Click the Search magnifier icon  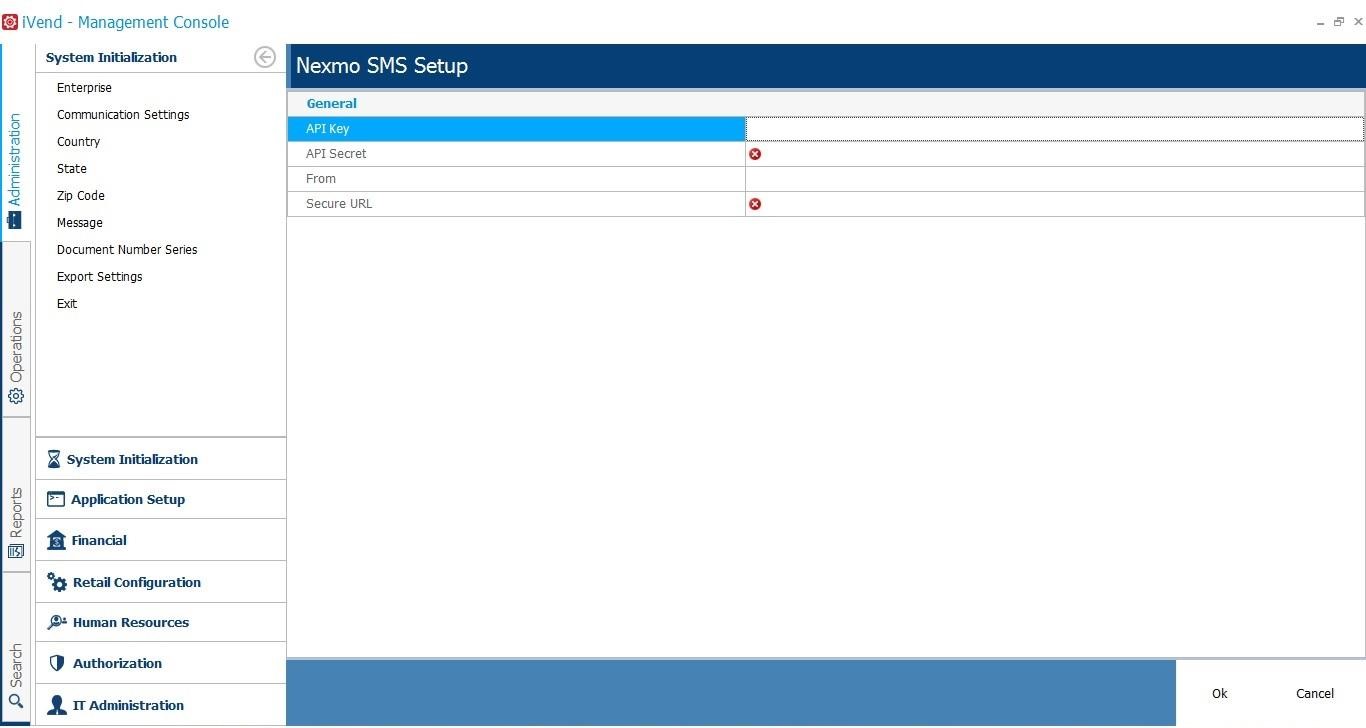click(x=16, y=702)
